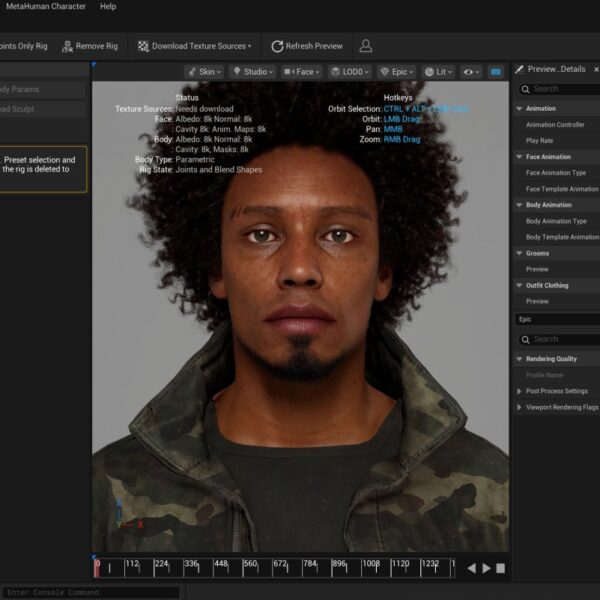The height and width of the screenshot is (600, 600).
Task: Click Joints Only Rig button
Action: [24, 46]
